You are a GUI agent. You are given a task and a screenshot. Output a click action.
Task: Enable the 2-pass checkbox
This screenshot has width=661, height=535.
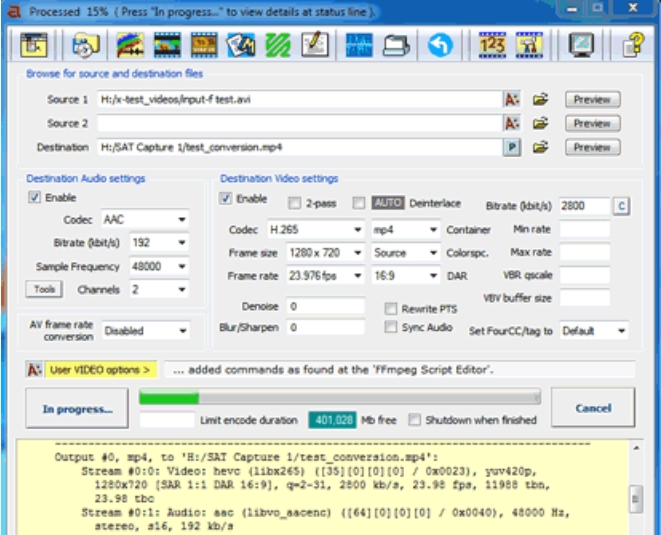[294, 204]
